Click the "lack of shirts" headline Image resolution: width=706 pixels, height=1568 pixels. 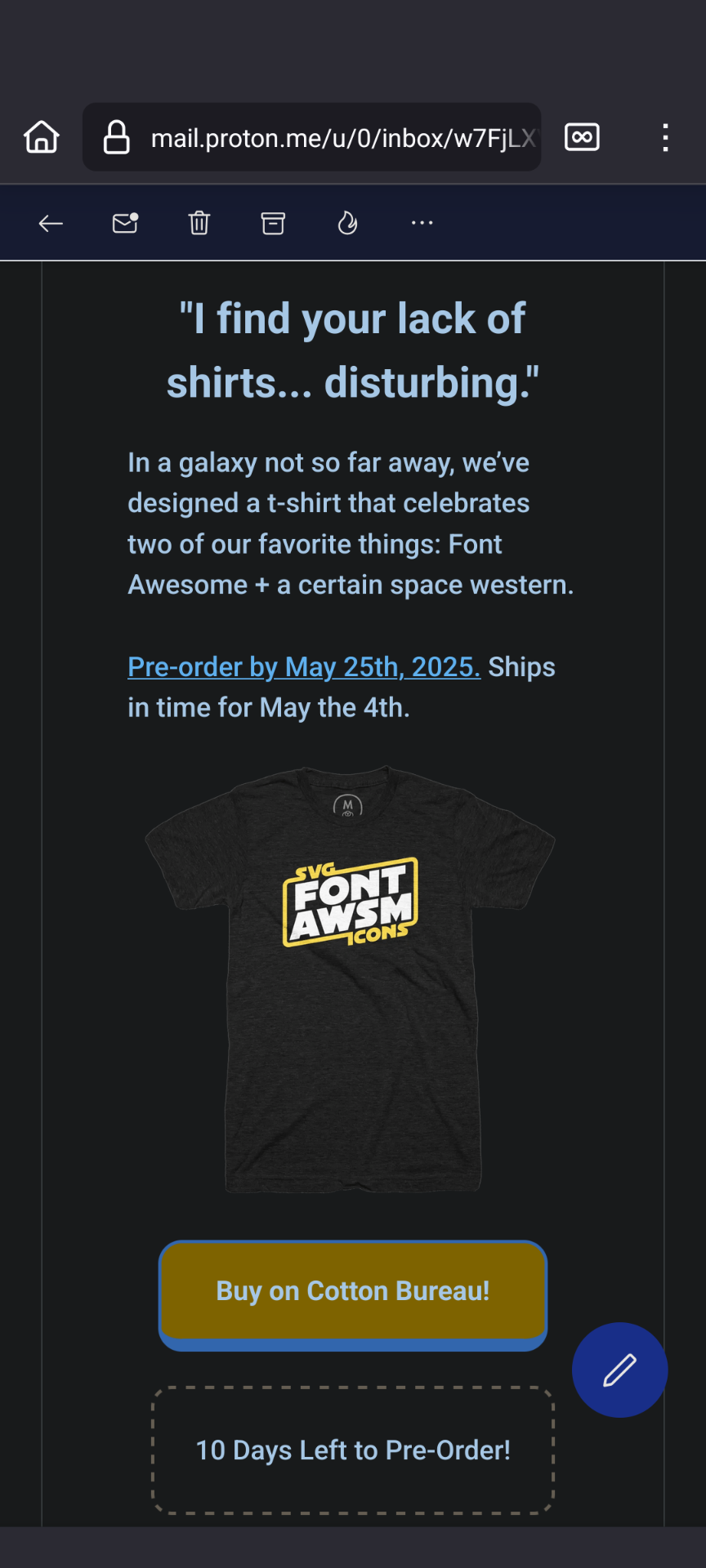click(x=353, y=350)
